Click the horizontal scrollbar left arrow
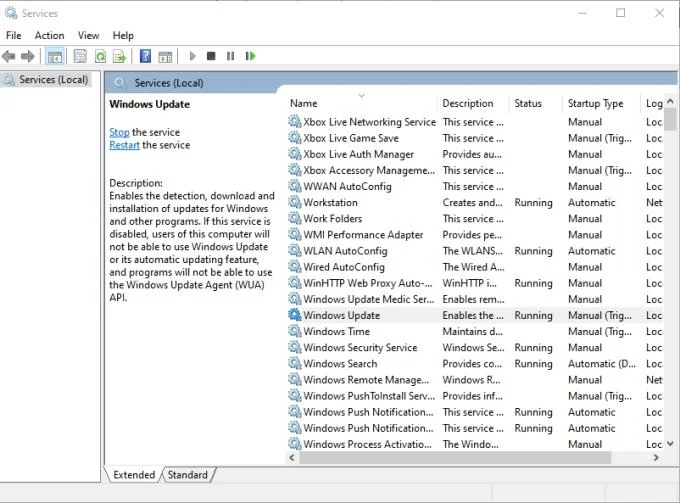 (x=292, y=457)
